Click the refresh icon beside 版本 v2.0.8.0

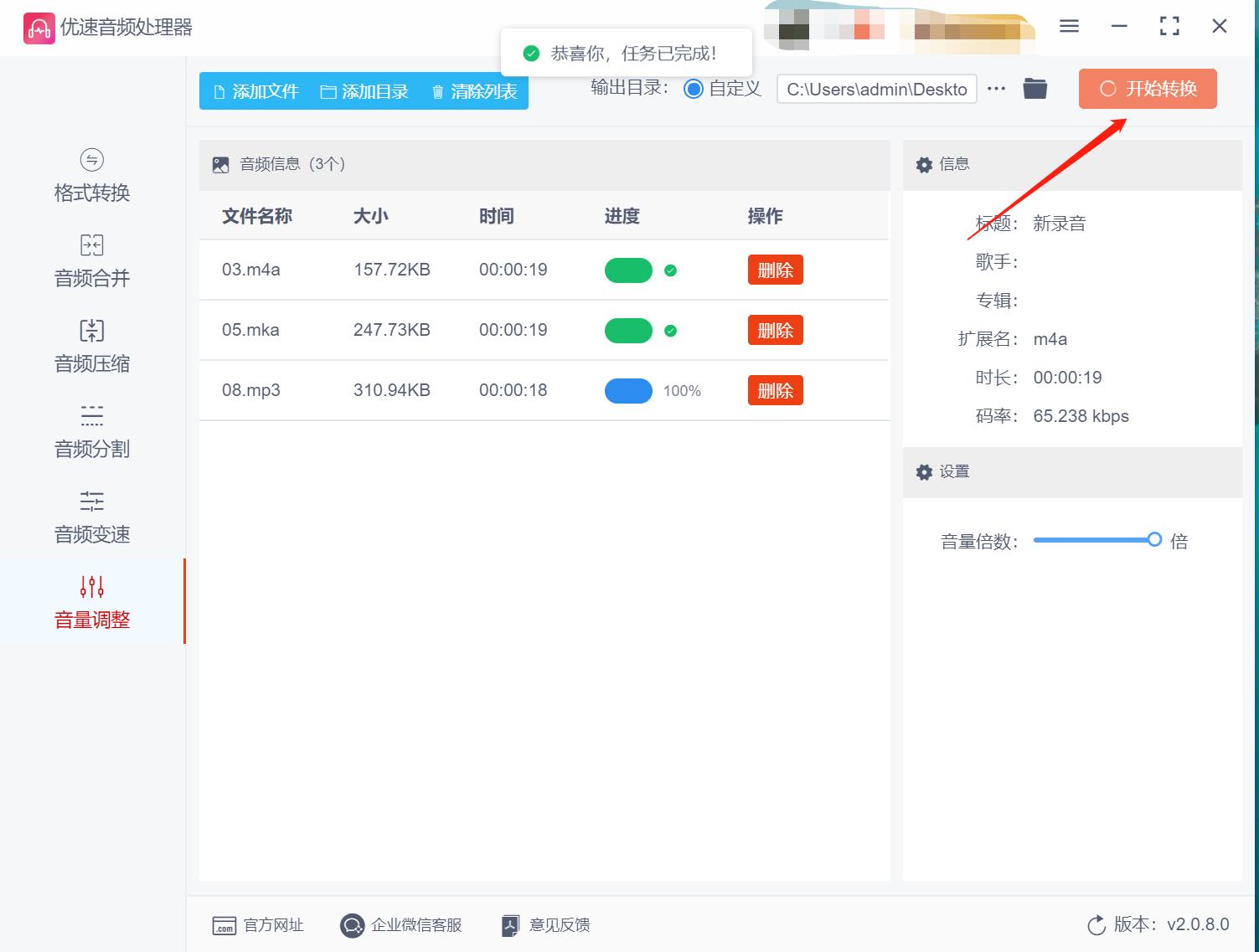(x=1097, y=925)
